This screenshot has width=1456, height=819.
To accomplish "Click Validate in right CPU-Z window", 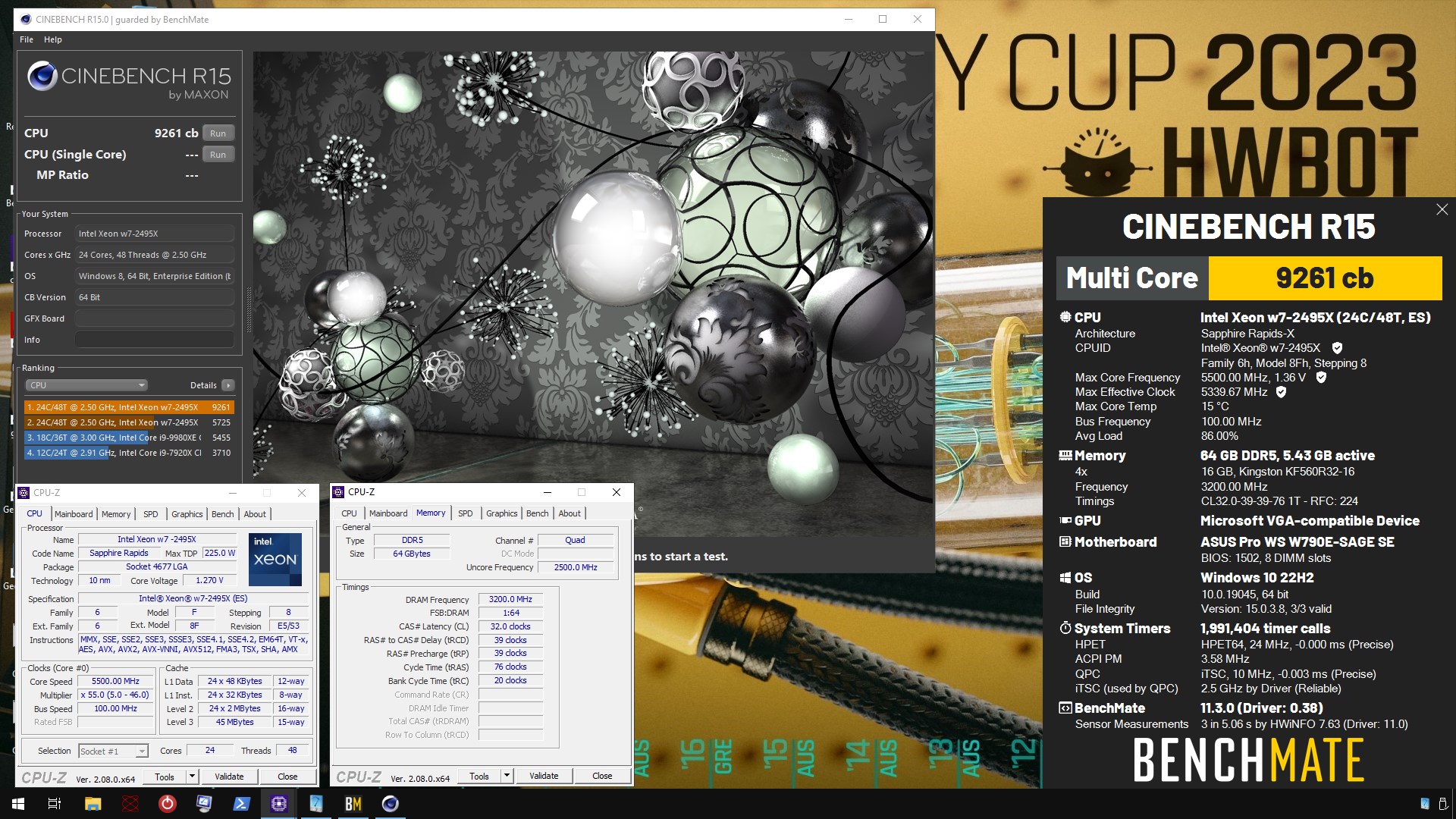I will [544, 777].
